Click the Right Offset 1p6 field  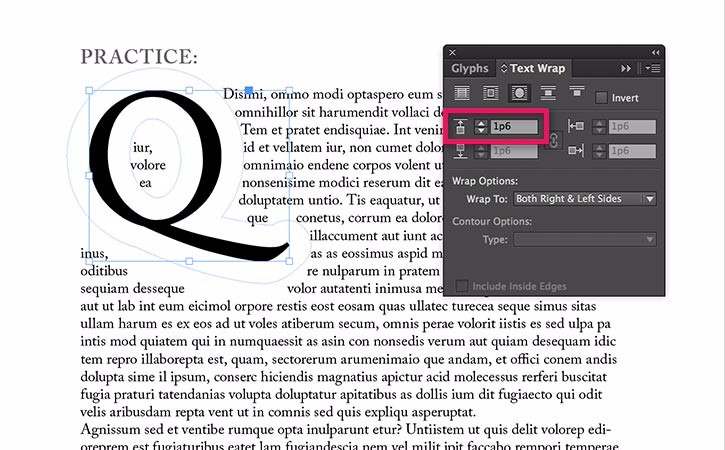tap(632, 151)
